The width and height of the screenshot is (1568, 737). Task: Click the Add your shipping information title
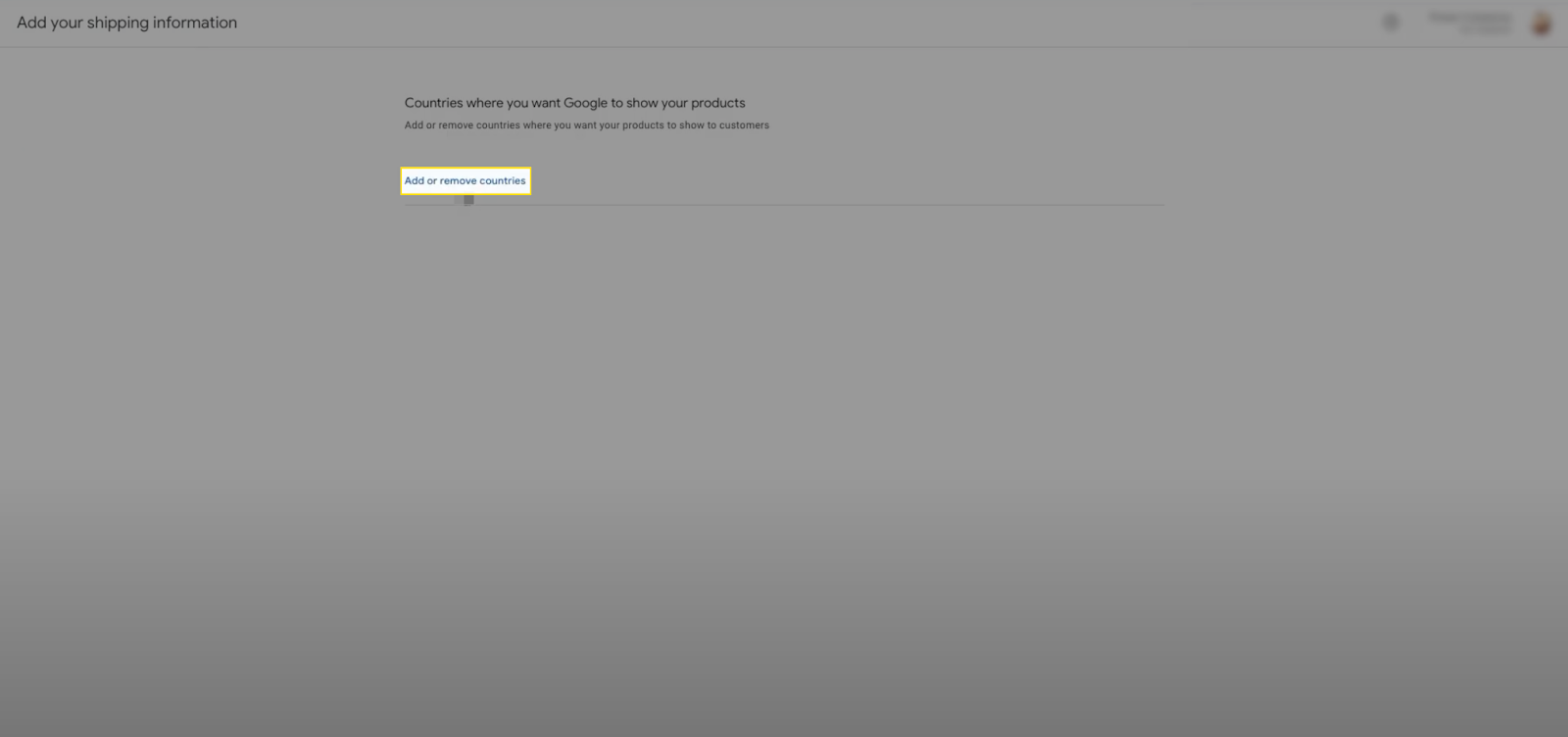[126, 23]
